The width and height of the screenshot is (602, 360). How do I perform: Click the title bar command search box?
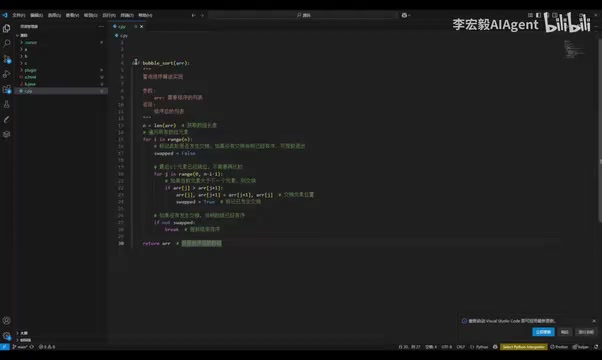pos(303,15)
